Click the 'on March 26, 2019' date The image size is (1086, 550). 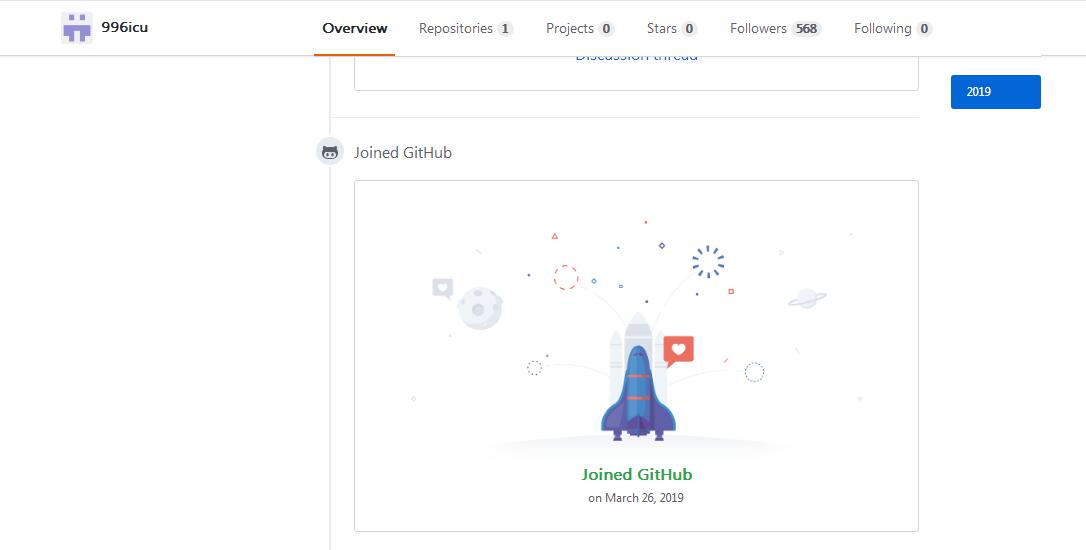[636, 497]
